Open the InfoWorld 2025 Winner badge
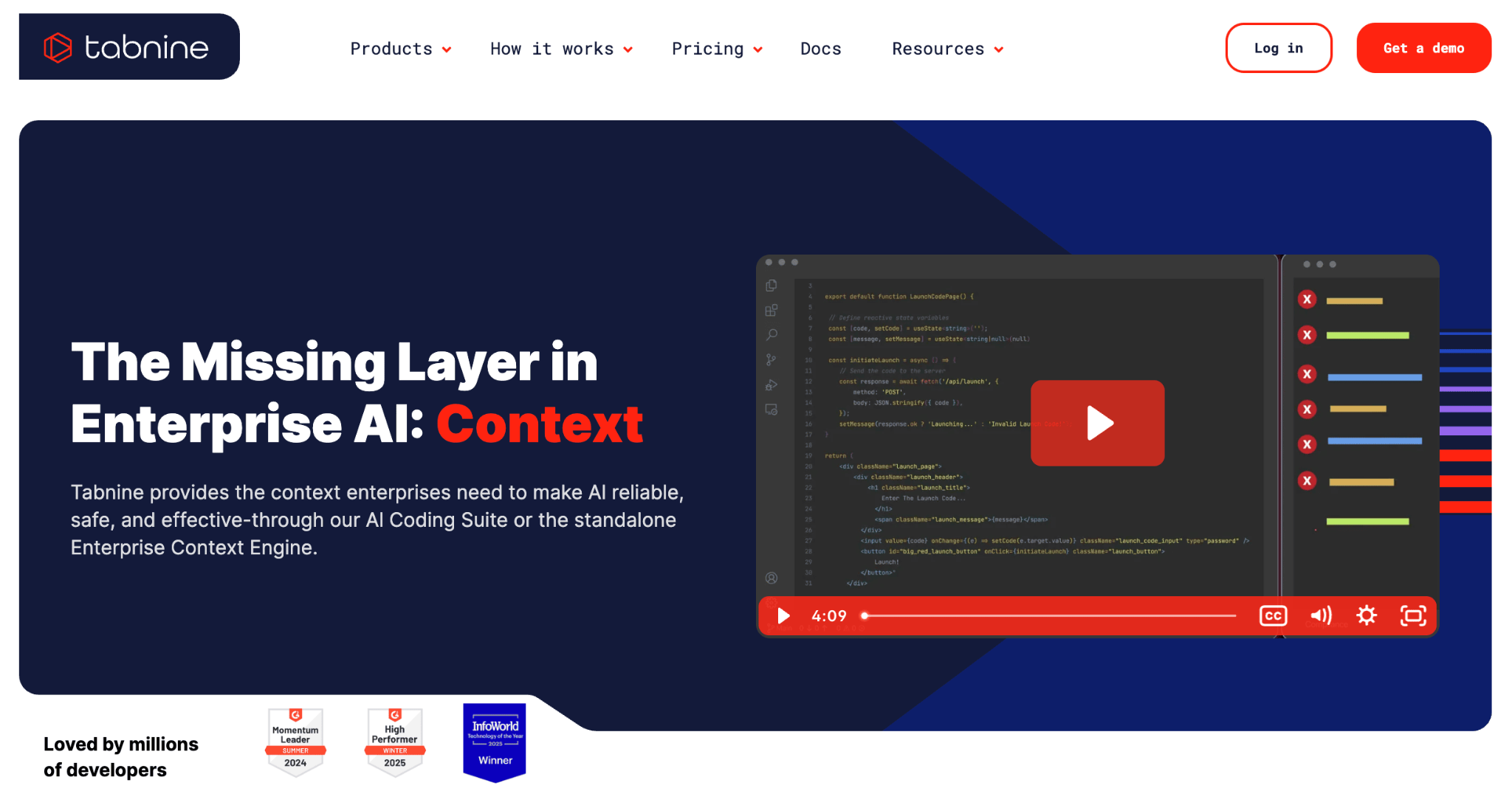 (495, 742)
